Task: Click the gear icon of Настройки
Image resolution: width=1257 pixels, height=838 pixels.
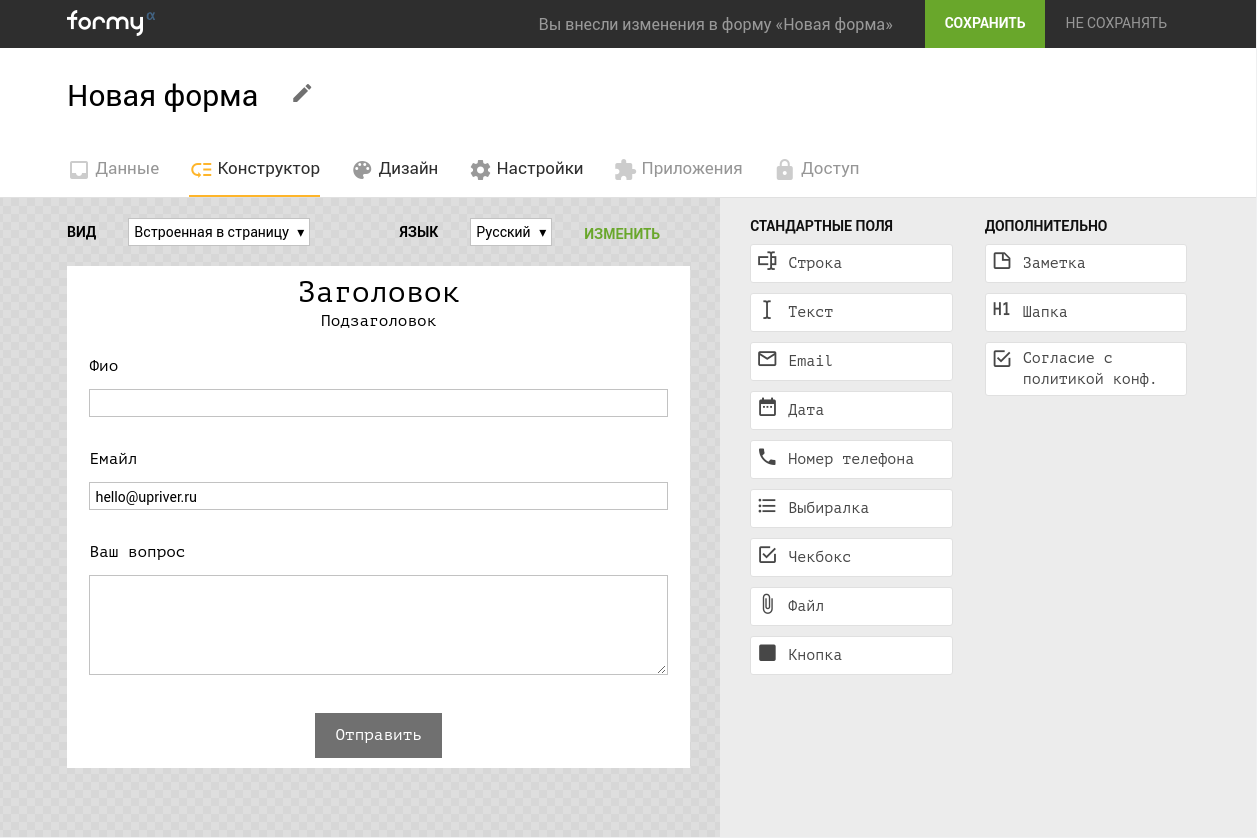Action: tap(480, 169)
